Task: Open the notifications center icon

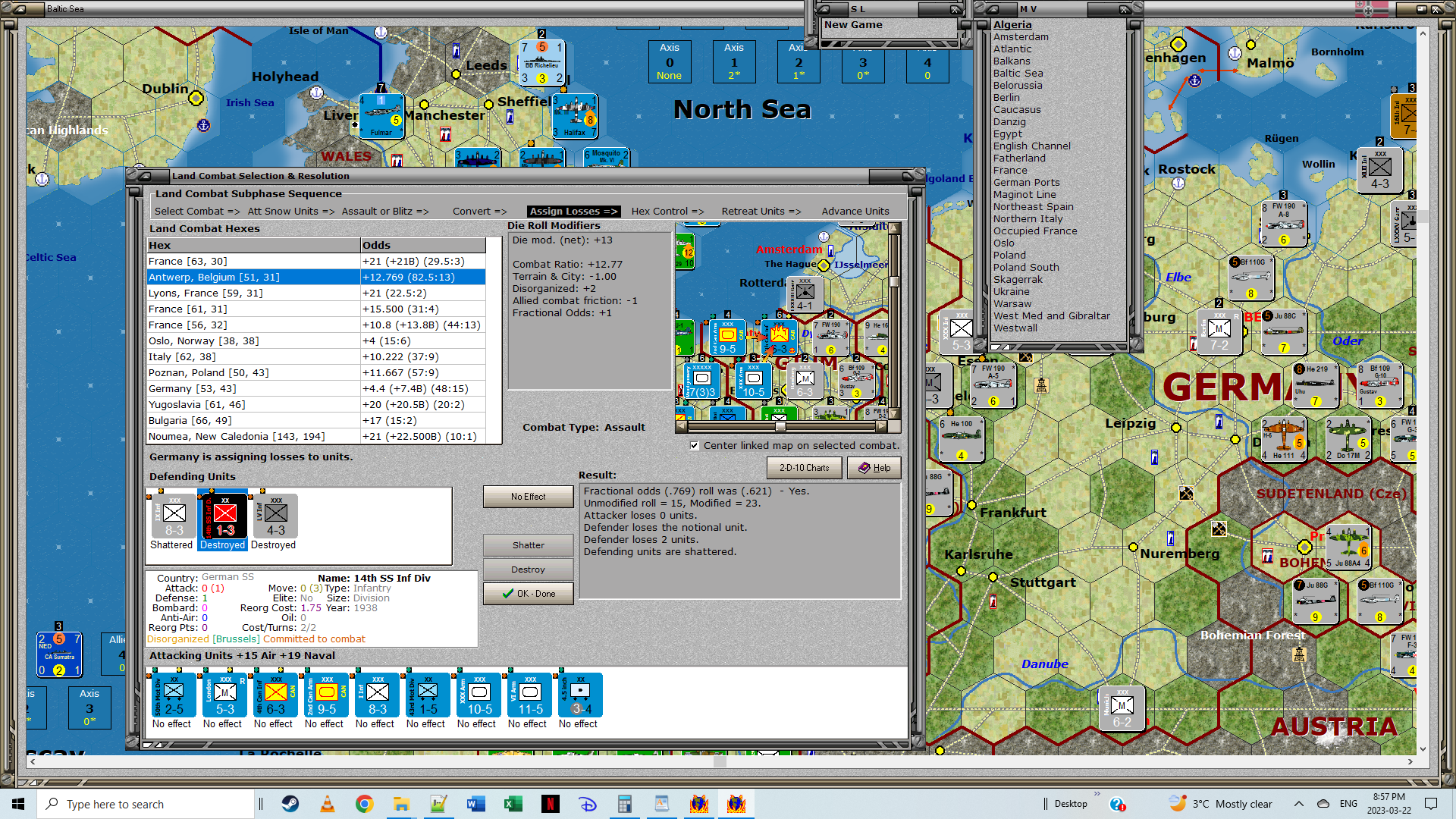Action: [x=1431, y=804]
